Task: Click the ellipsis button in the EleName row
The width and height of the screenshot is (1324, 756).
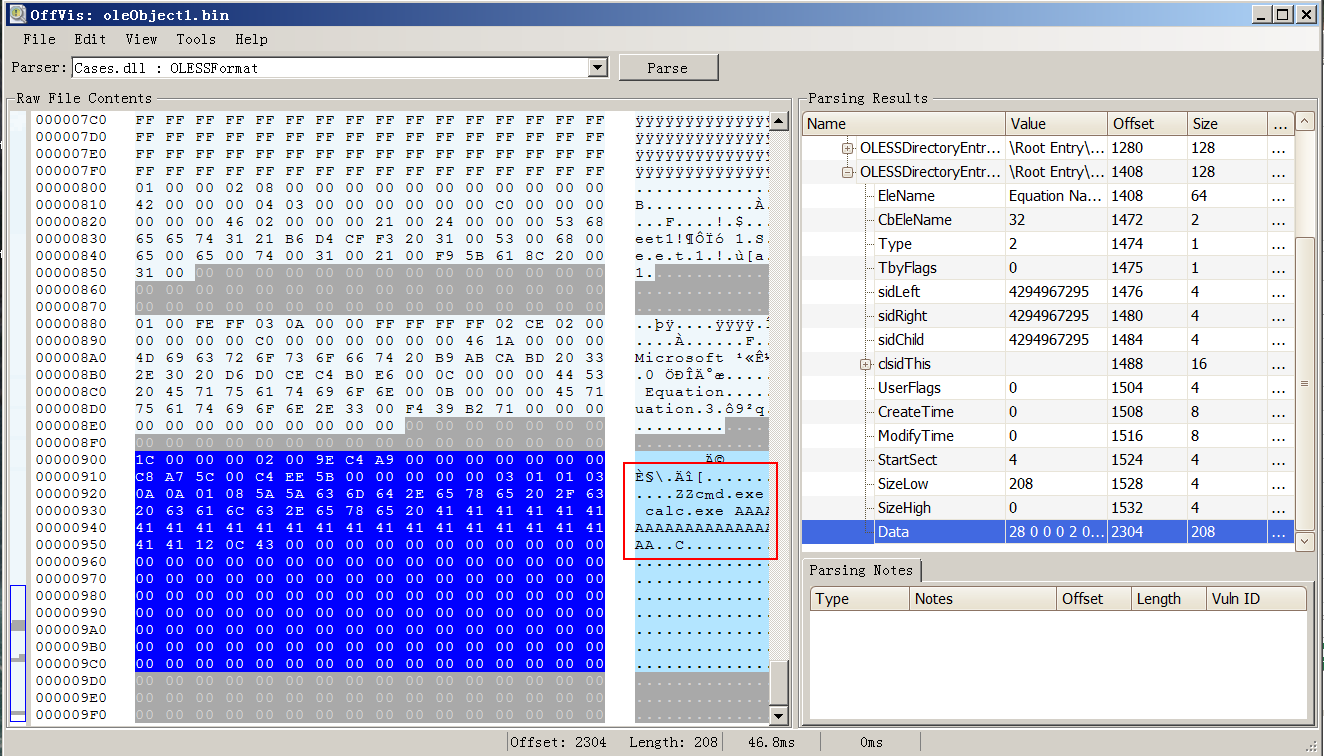Action: [1279, 196]
